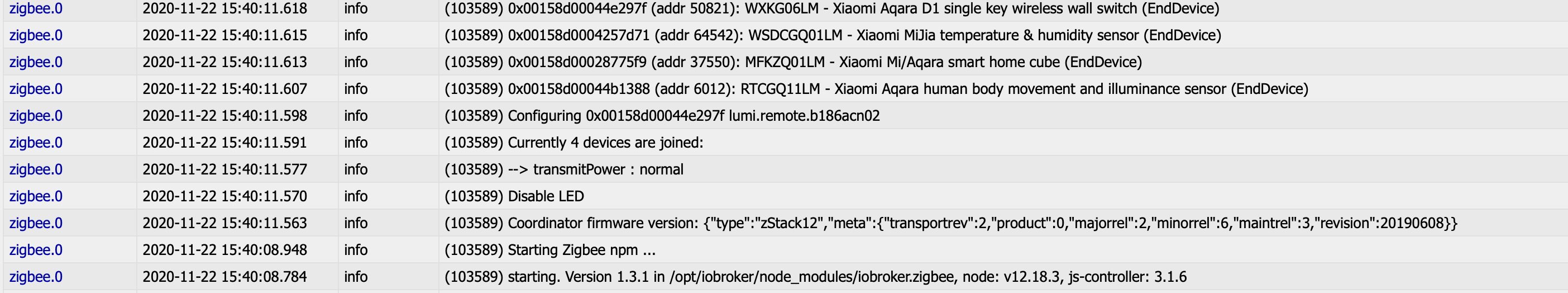This screenshot has width=1568, height=293.
Task: Click zigbee.0 link beside timestamp 15:40:11.615
Action: pyautogui.click(x=36, y=35)
